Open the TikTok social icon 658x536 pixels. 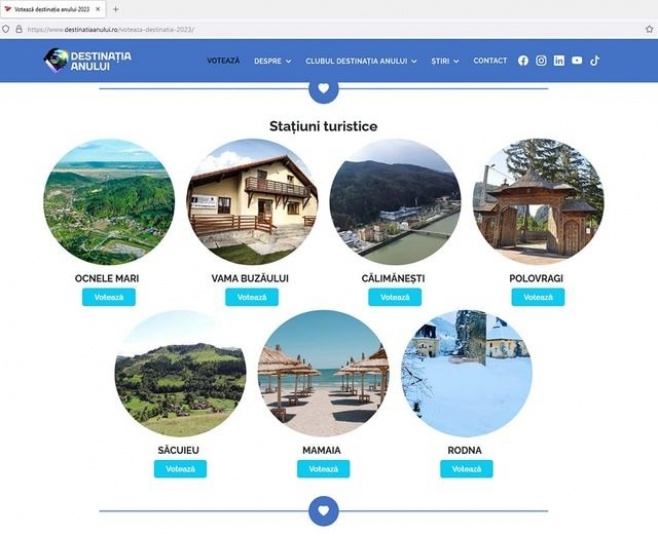pyautogui.click(x=595, y=61)
